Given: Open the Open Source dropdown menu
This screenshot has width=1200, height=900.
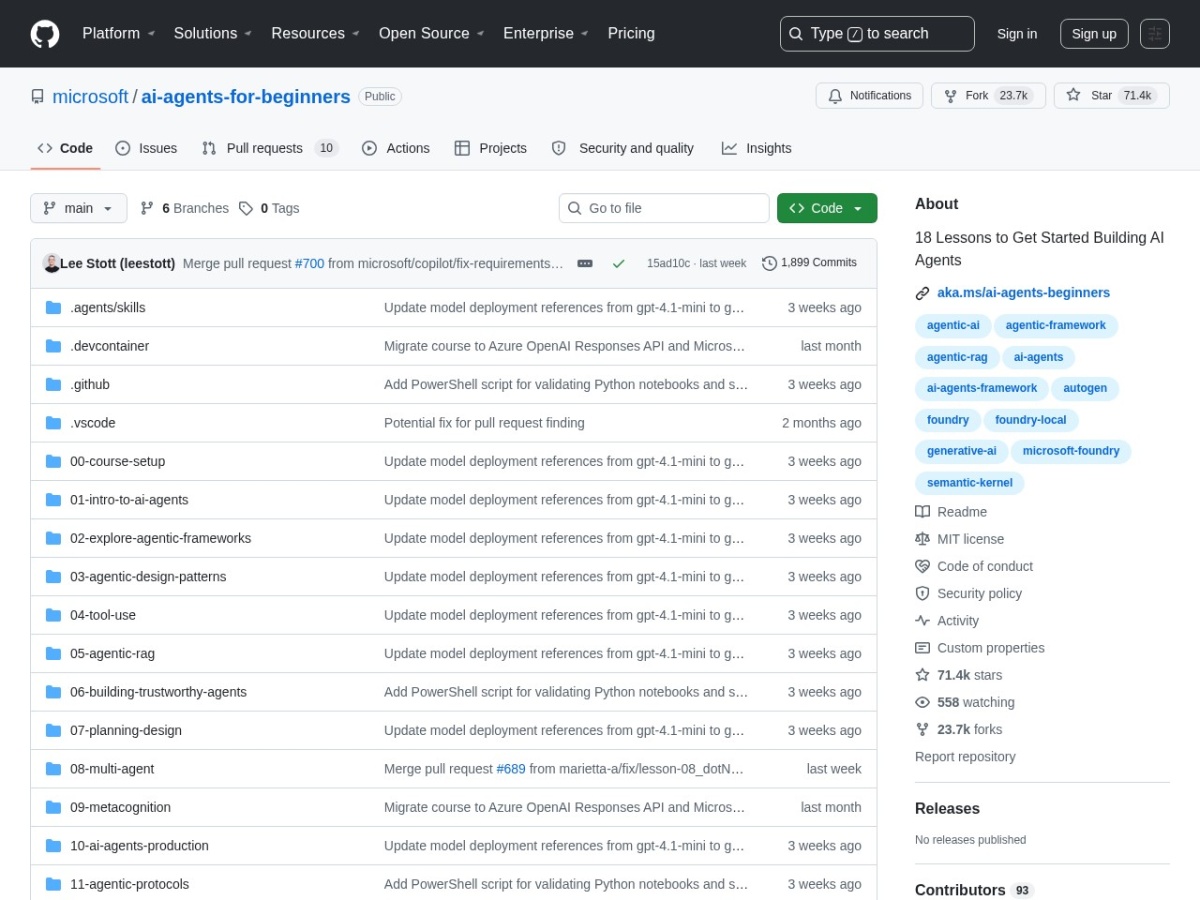Looking at the screenshot, I should point(431,33).
